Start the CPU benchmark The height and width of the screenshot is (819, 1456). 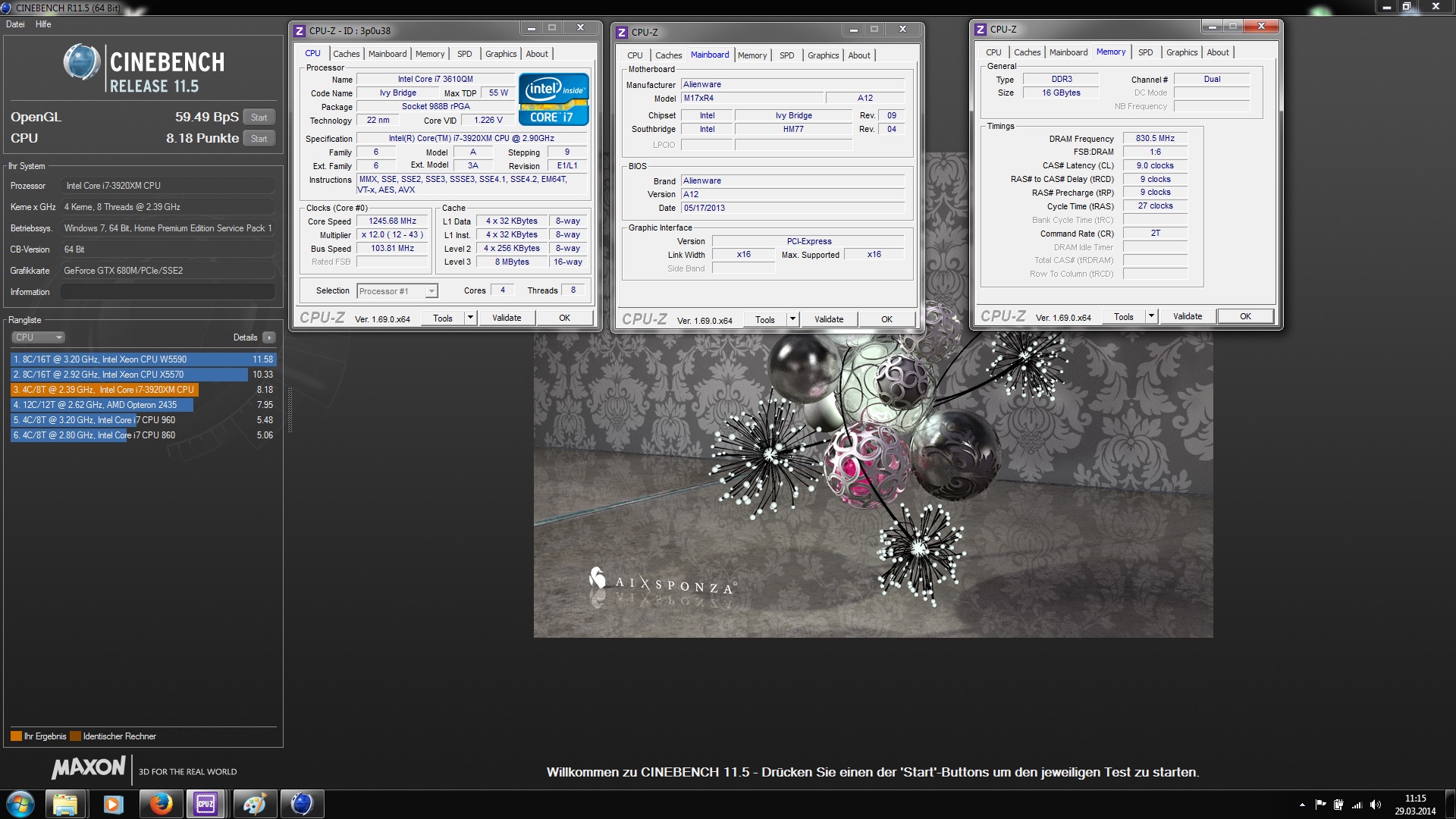click(259, 139)
